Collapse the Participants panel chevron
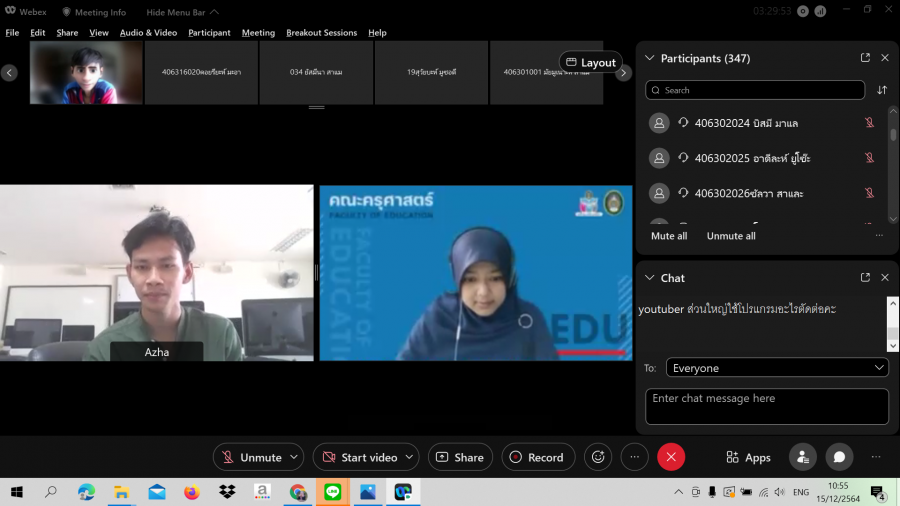 (x=650, y=58)
